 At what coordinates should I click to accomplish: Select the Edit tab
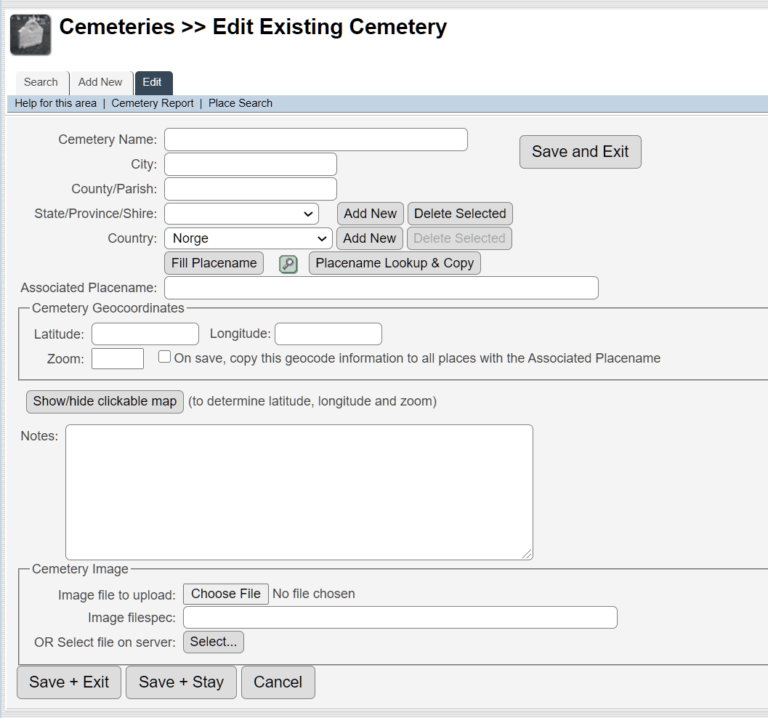[152, 82]
